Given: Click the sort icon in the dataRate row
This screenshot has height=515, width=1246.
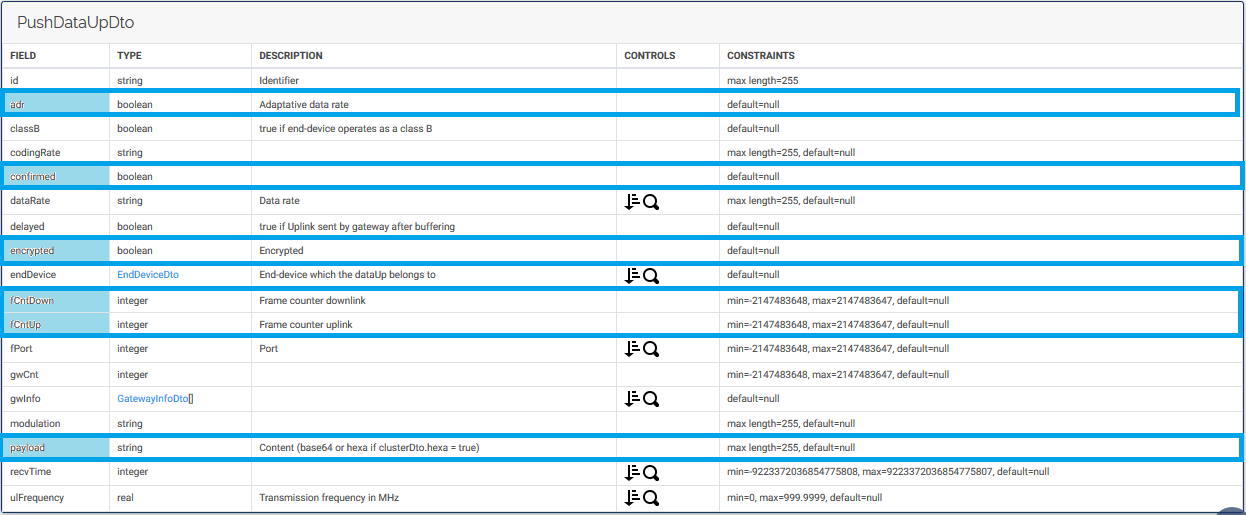Looking at the screenshot, I should (x=632, y=201).
